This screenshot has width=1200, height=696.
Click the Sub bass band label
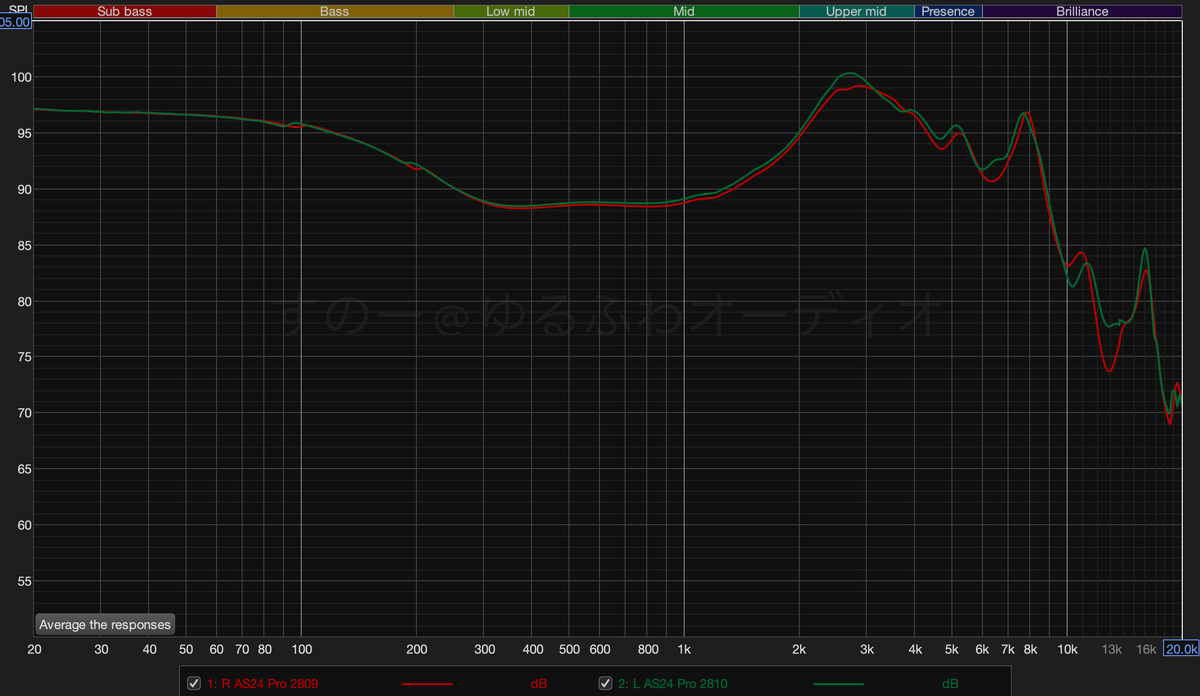(125, 12)
